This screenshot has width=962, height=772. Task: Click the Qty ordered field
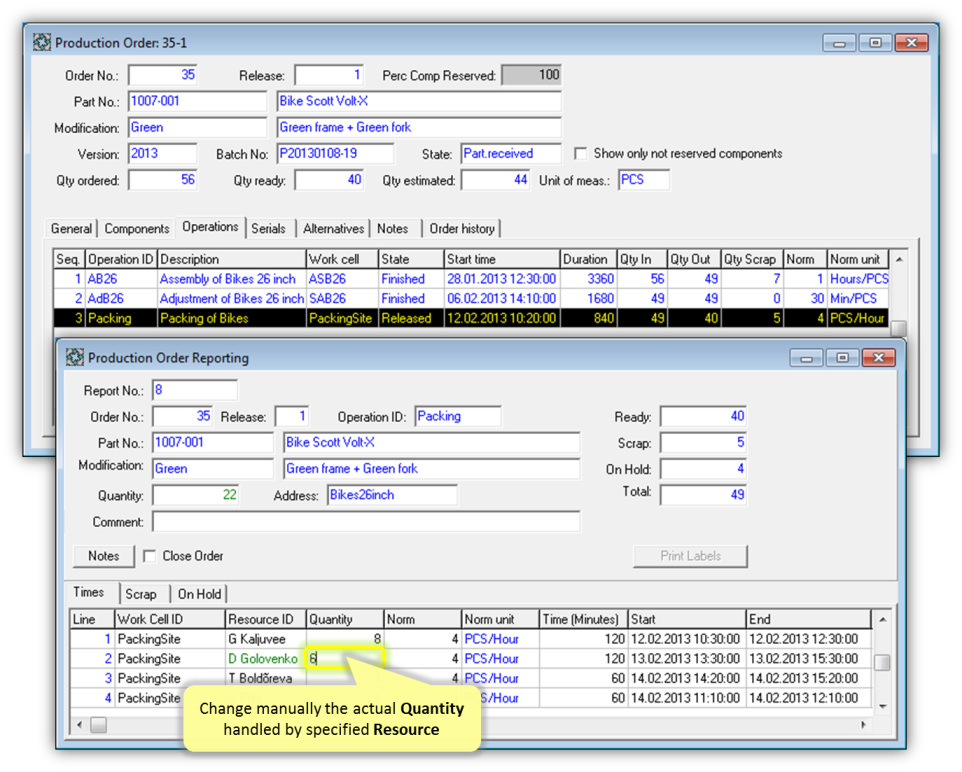click(163, 180)
